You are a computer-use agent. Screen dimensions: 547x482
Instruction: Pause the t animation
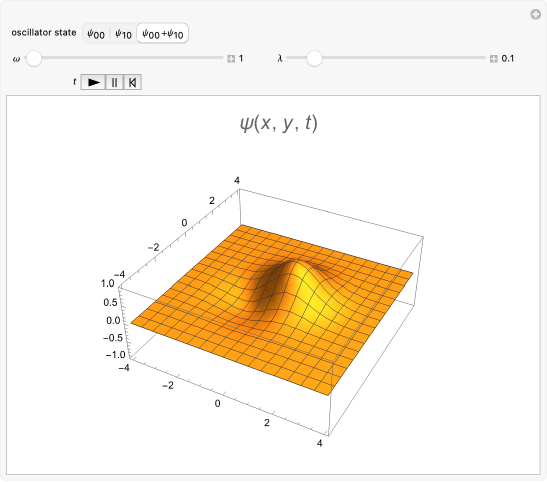pyautogui.click(x=114, y=82)
